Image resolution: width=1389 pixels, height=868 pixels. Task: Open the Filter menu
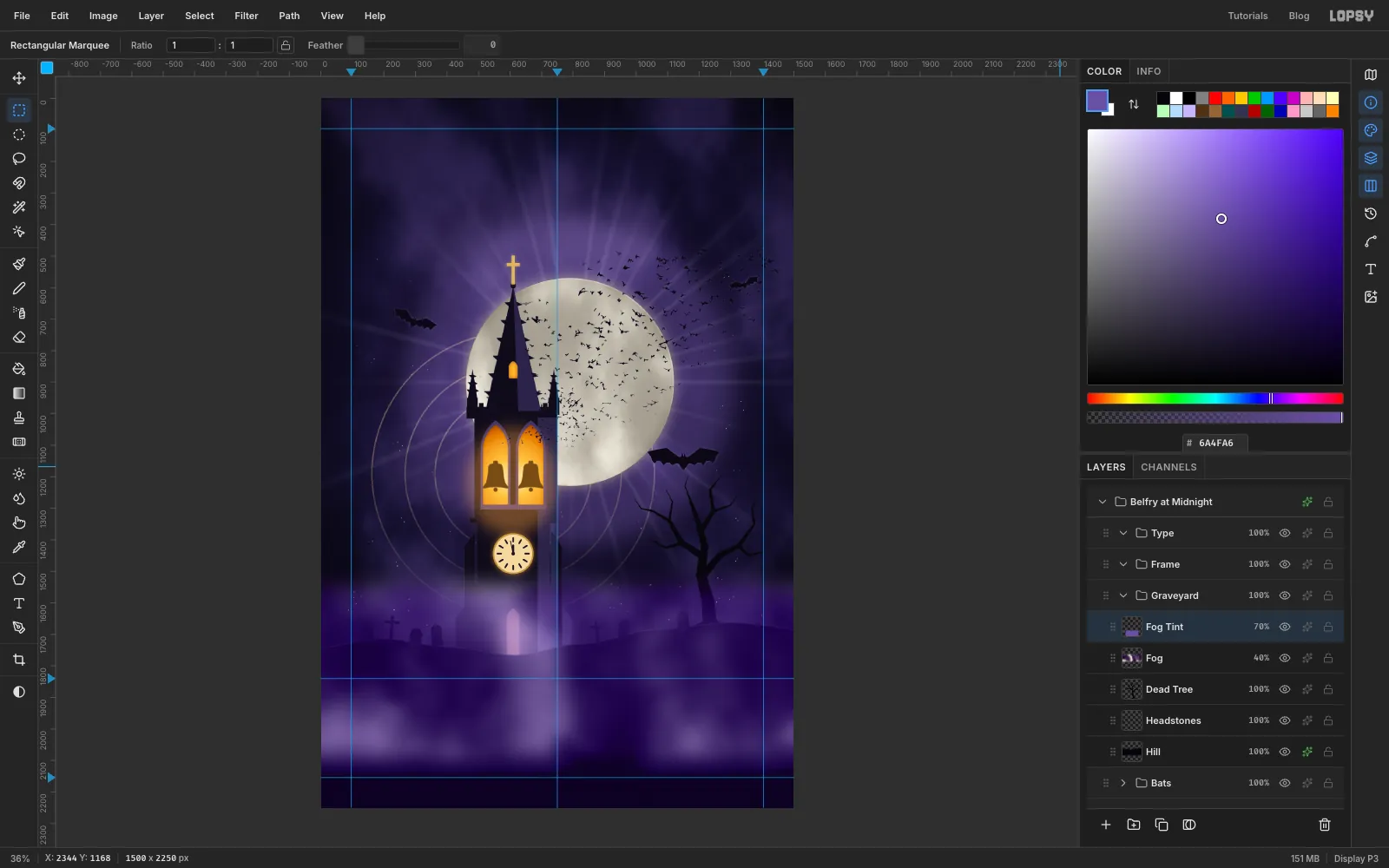(247, 16)
